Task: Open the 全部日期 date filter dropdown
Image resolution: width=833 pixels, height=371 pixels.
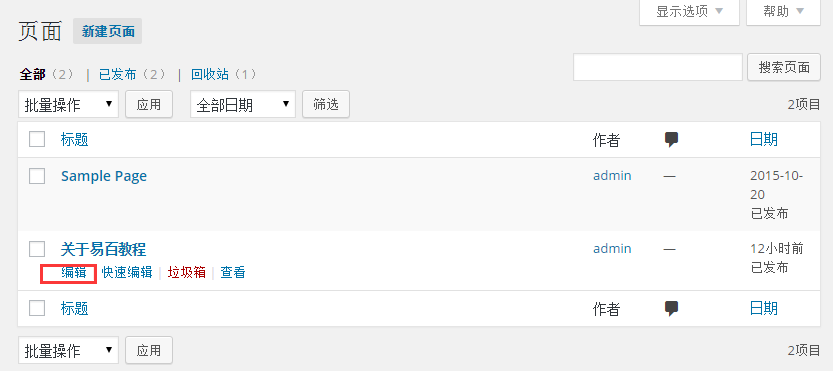Action: [x=243, y=104]
